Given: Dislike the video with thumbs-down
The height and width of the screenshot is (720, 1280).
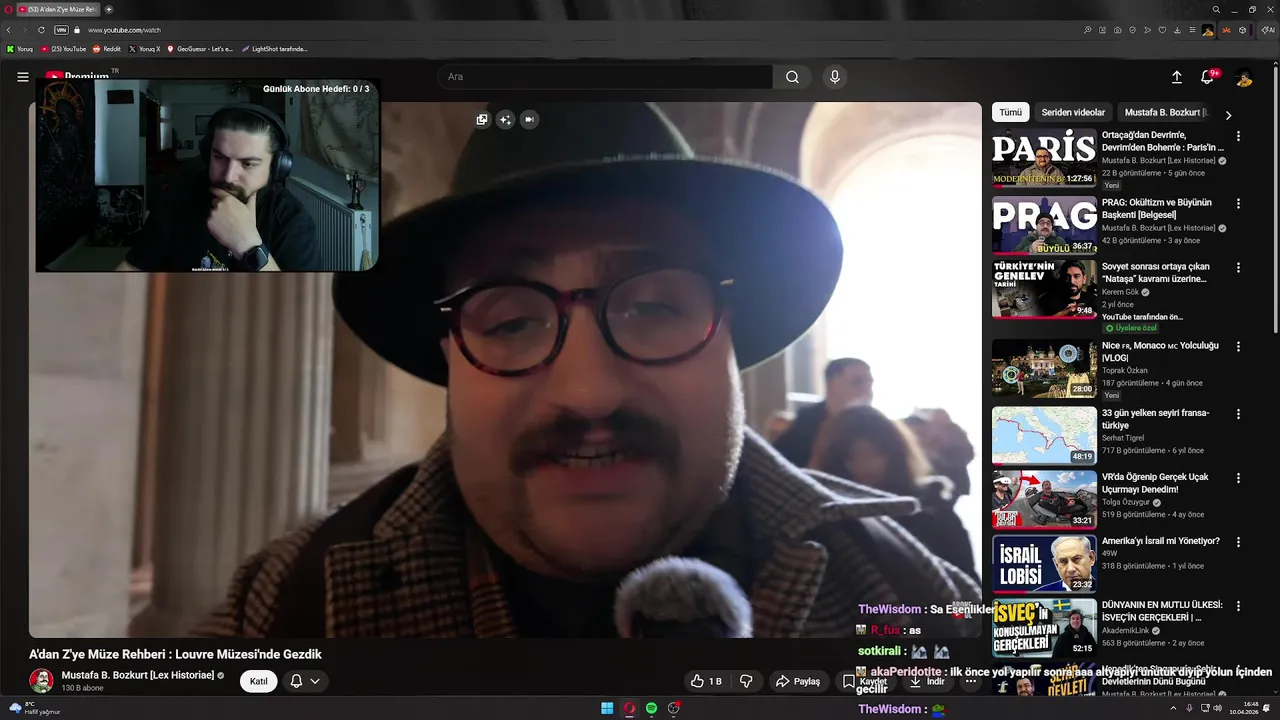Looking at the screenshot, I should (746, 681).
